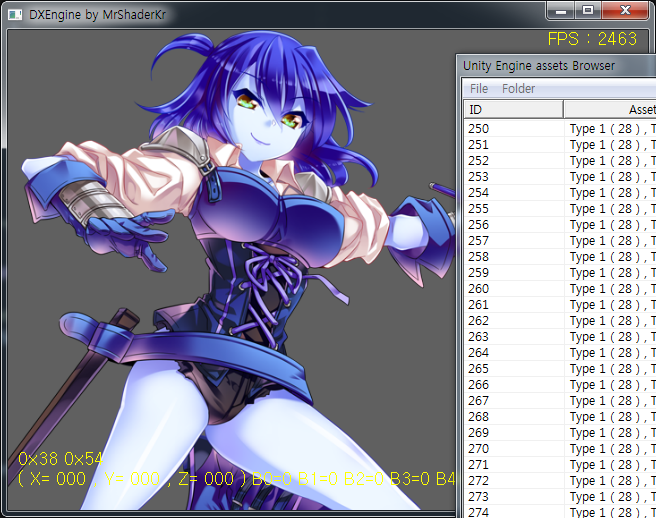Close the DXEngine window
Screen dimensions: 656x518
point(625,11)
